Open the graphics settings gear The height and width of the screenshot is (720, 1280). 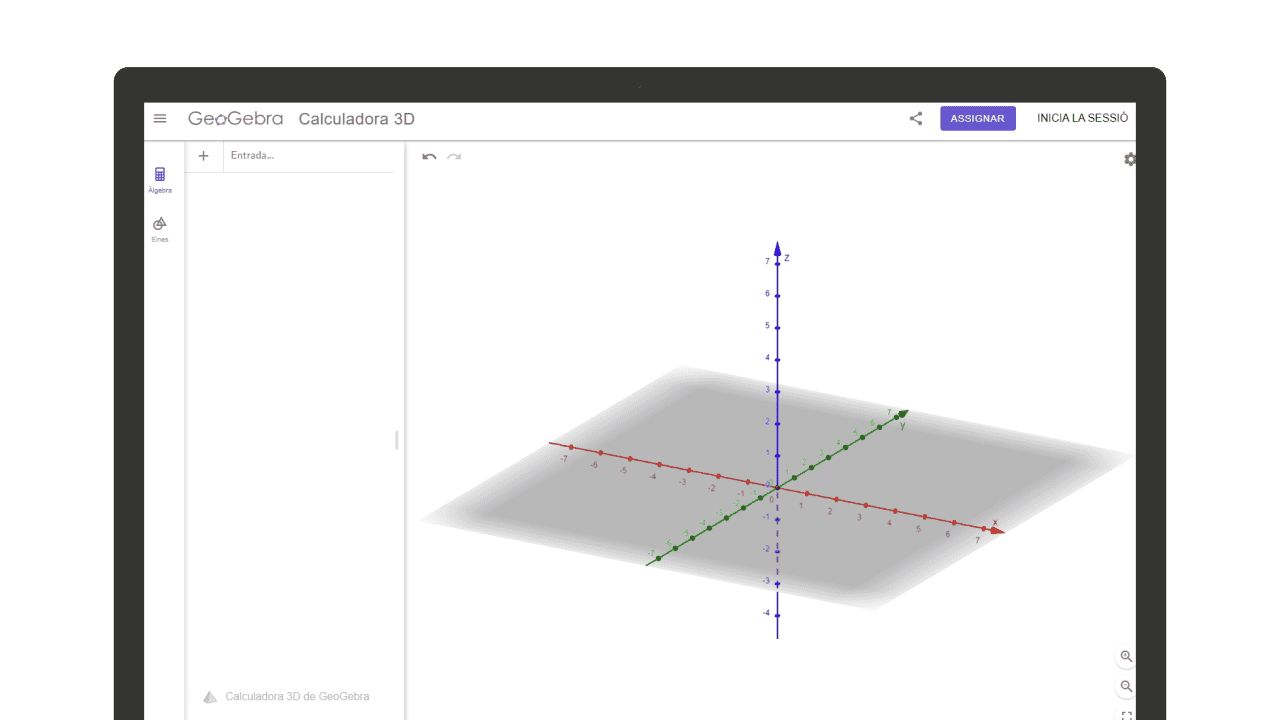pos(1129,159)
